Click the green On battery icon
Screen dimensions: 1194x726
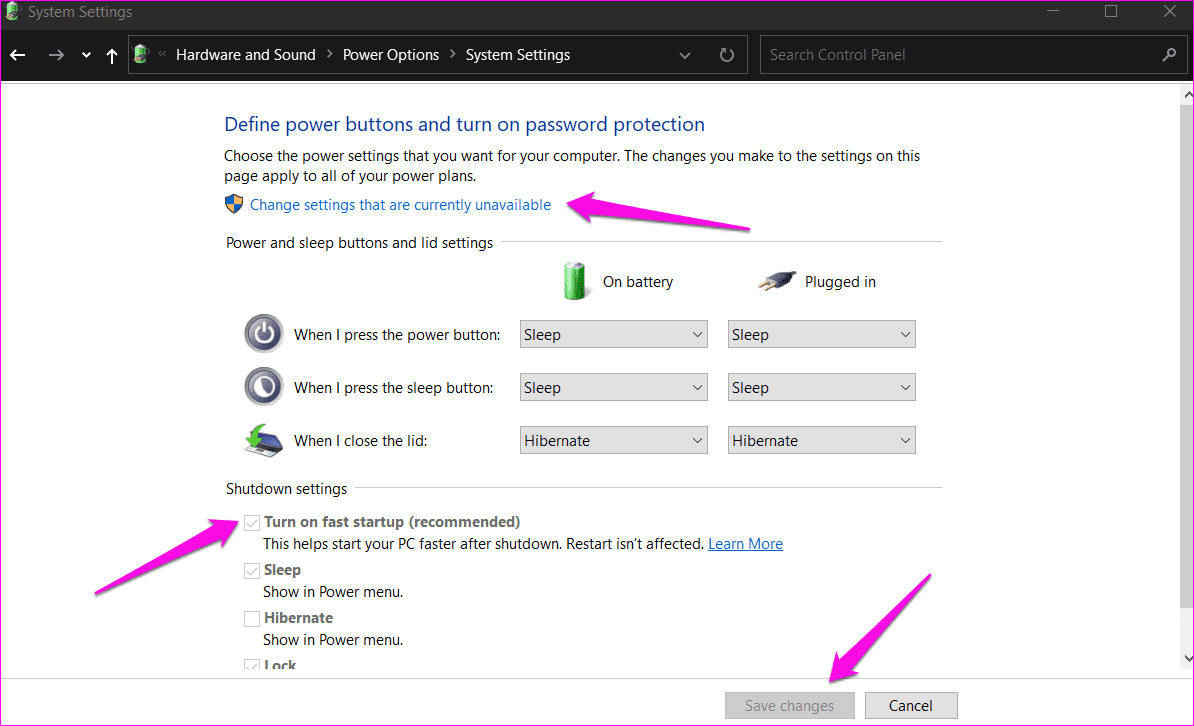(x=575, y=281)
